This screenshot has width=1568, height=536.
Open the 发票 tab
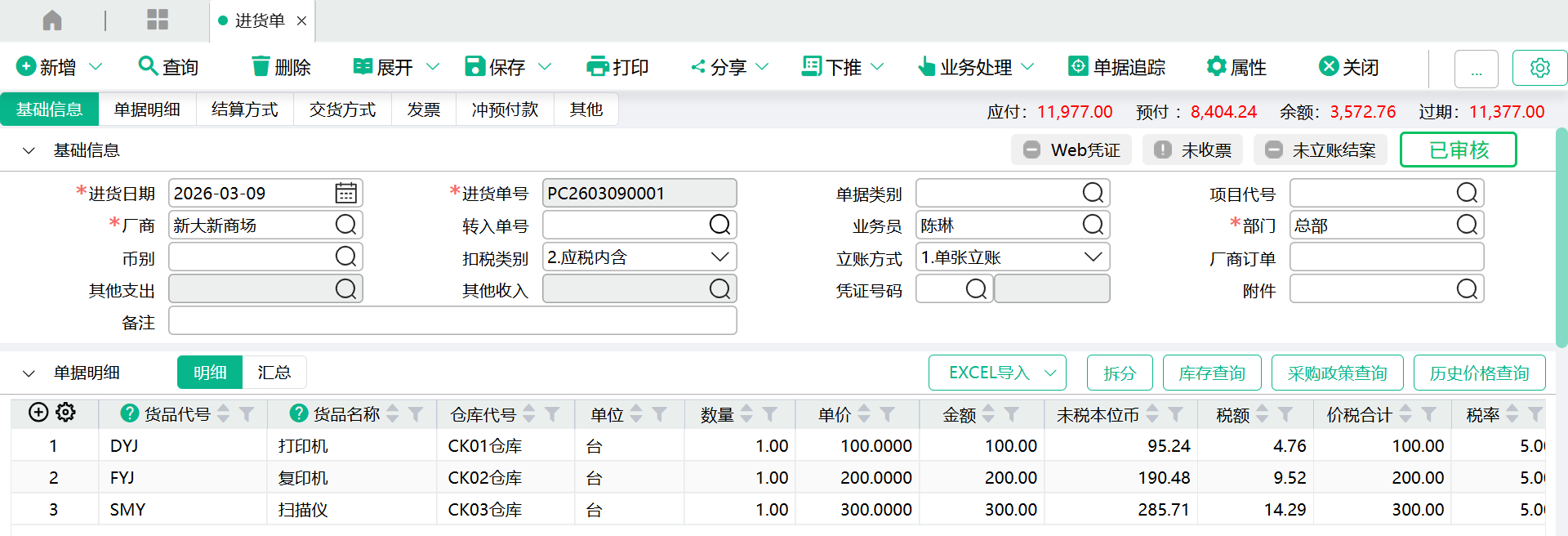[x=423, y=109]
